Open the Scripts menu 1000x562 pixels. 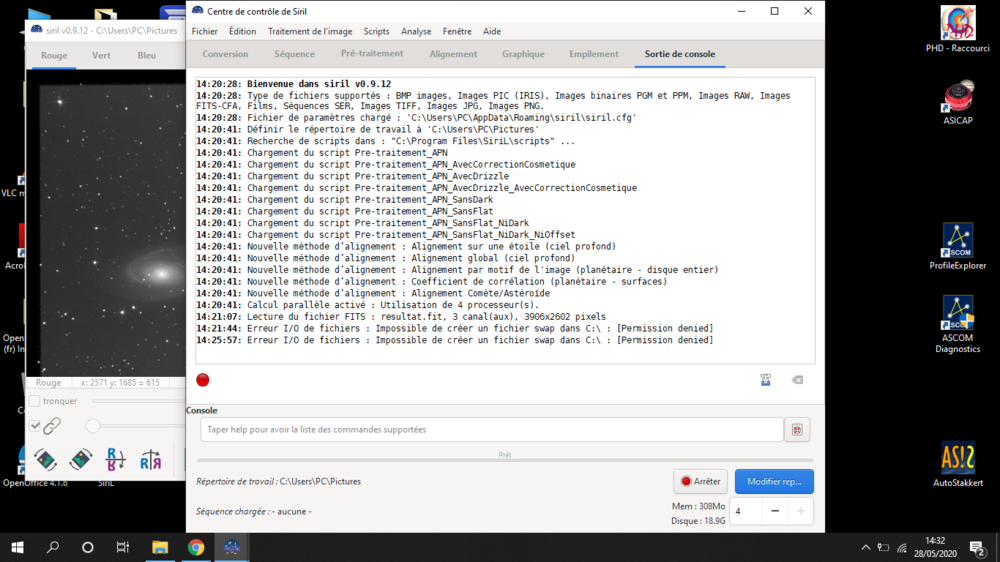376,31
